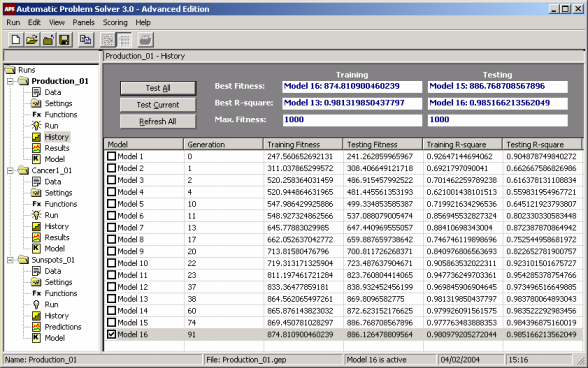This screenshot has width=588, height=368.
Task: Check the Model 5 checkbox
Action: coord(111,204)
